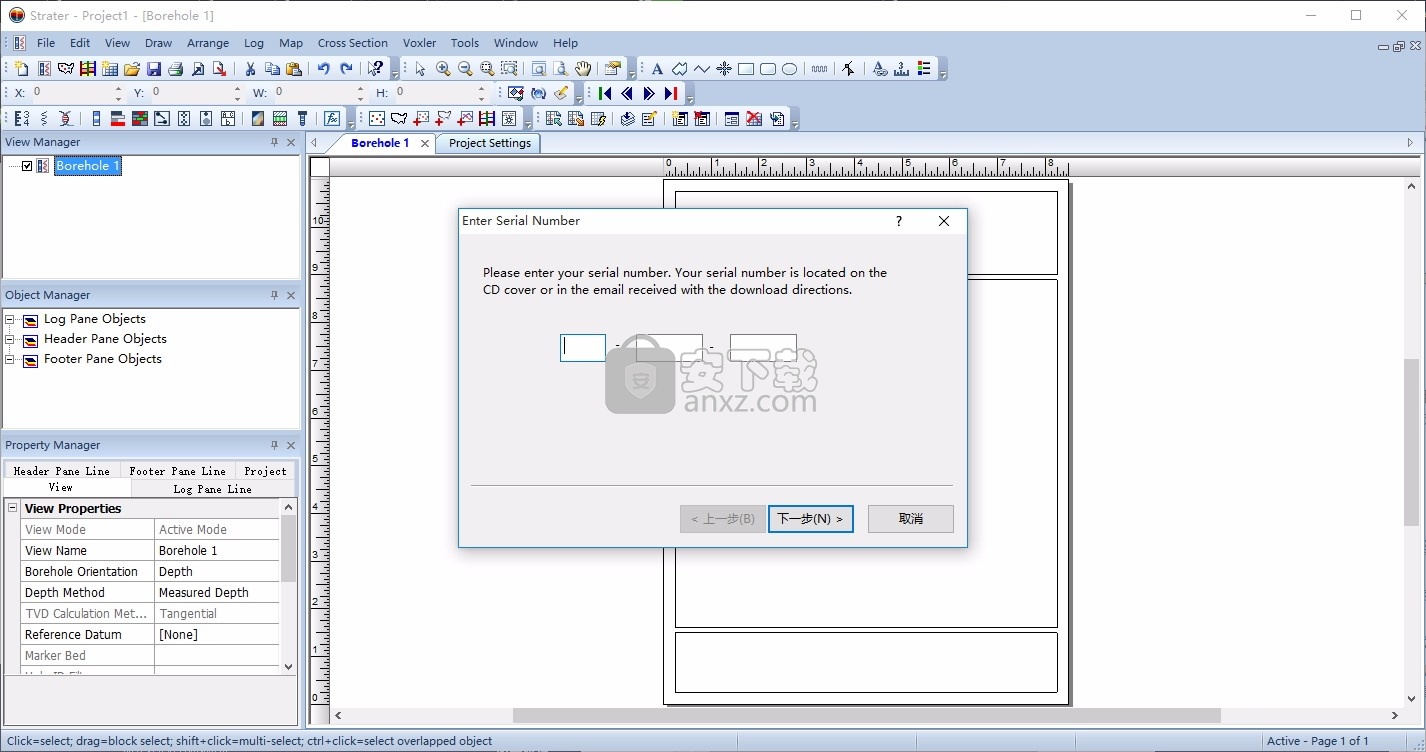This screenshot has height=752, width=1426.
Task: Select the Polyline drawing tool
Action: [702, 69]
